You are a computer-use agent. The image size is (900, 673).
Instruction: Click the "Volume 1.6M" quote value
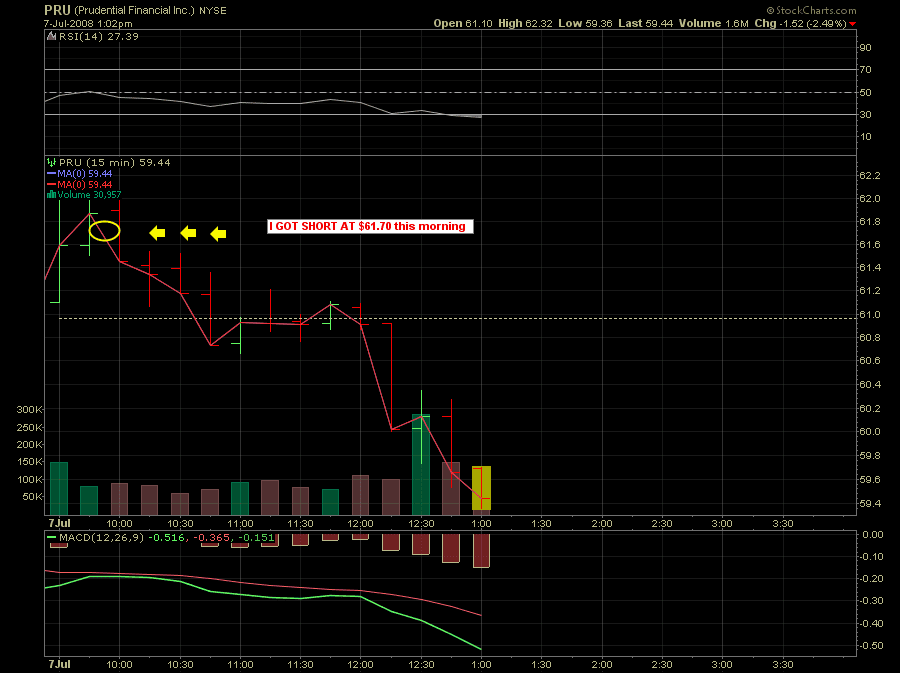[x=713, y=24]
